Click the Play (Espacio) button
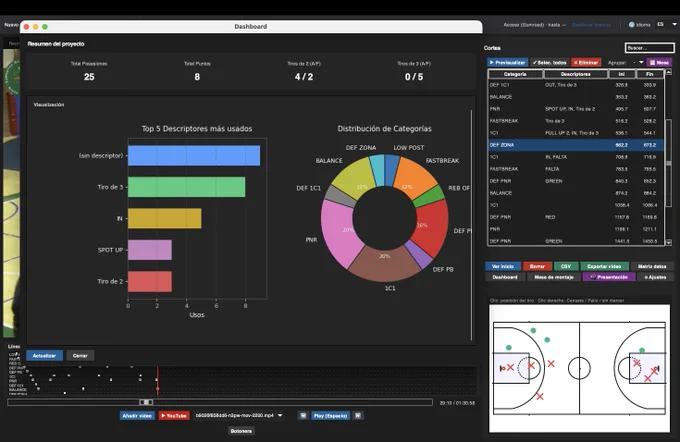680x442 pixels. tap(330, 416)
